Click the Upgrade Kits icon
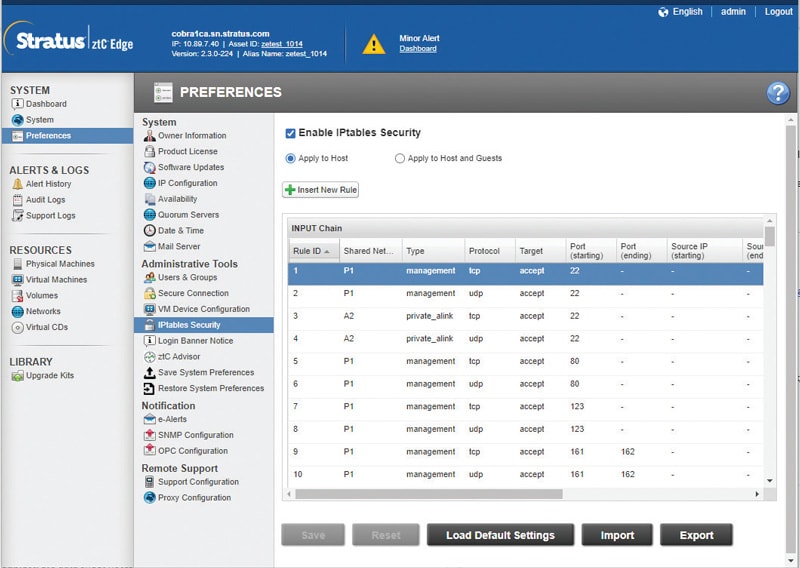This screenshot has width=800, height=568. 17,376
